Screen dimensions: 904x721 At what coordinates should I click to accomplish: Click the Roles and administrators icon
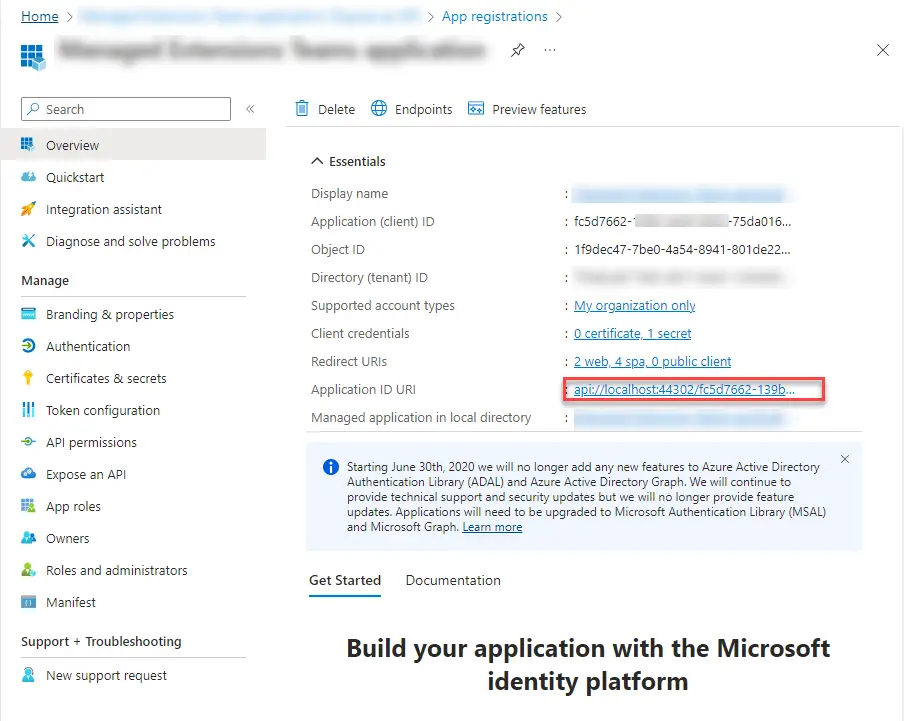coord(28,570)
